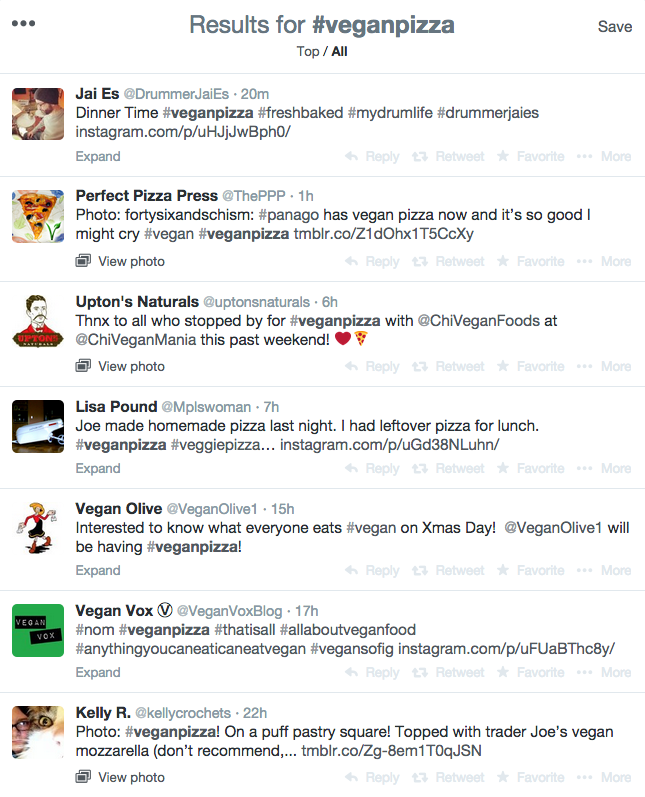Favorite the Upton's Naturals tweet
Image resolution: width=645 pixels, height=797 pixels.
pyautogui.click(x=530, y=366)
